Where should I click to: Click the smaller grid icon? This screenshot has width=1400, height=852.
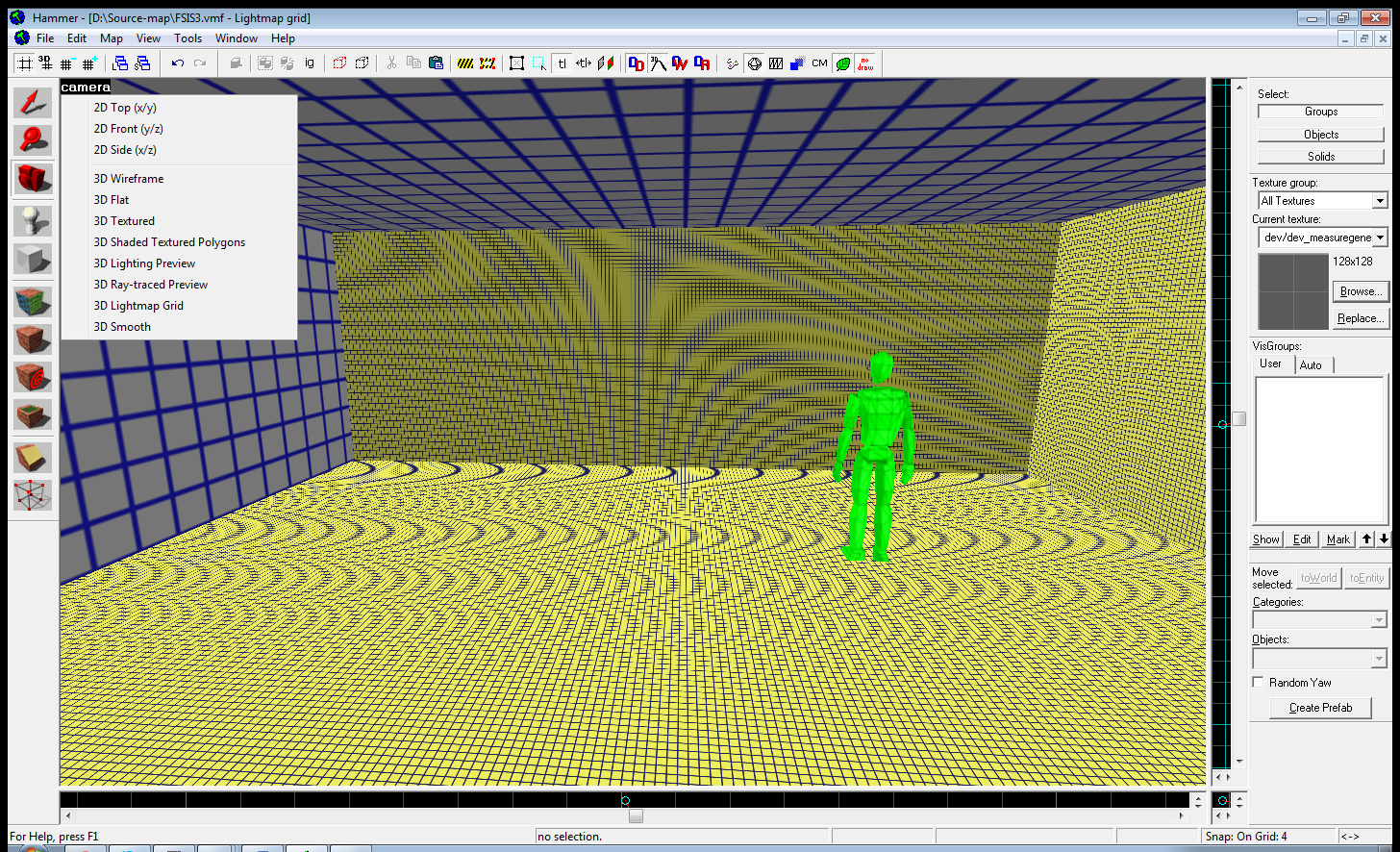[x=67, y=63]
